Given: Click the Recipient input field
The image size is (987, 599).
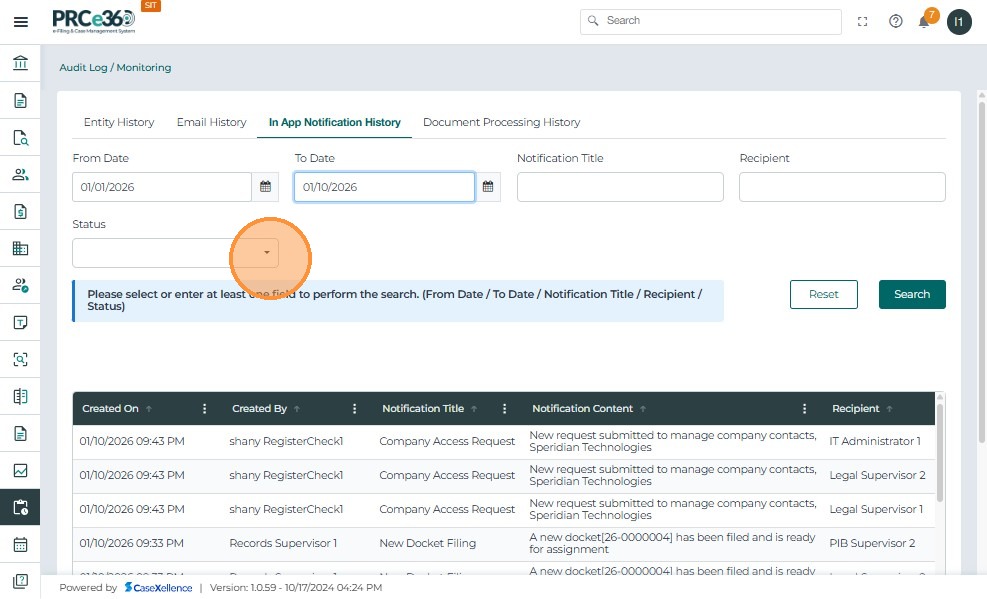Looking at the screenshot, I should [842, 187].
